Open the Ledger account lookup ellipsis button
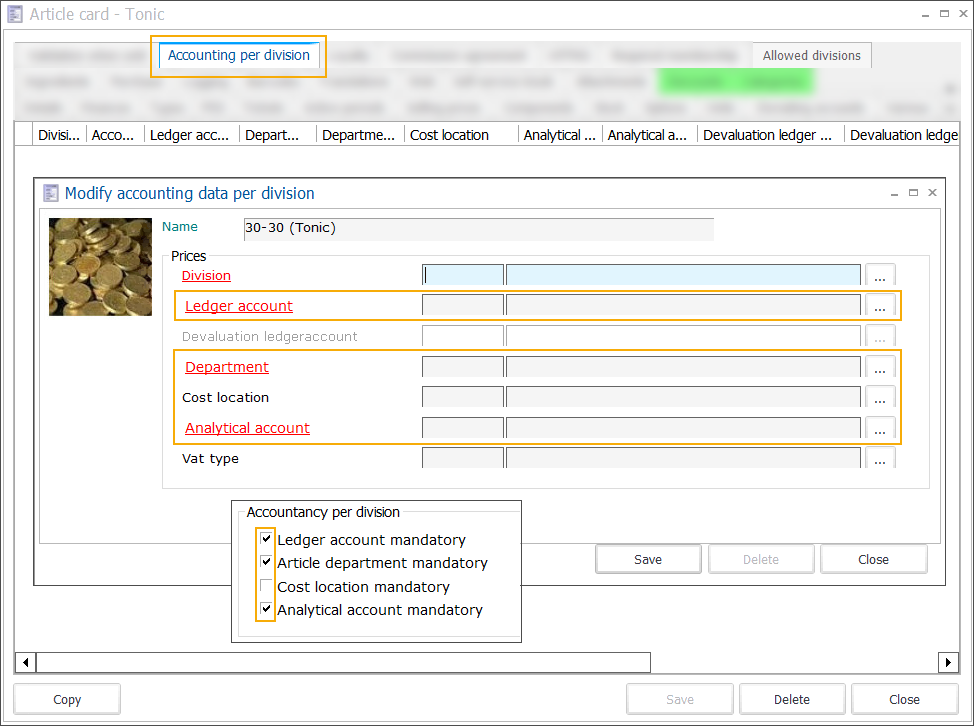Image resolution: width=974 pixels, height=726 pixels. coord(880,306)
